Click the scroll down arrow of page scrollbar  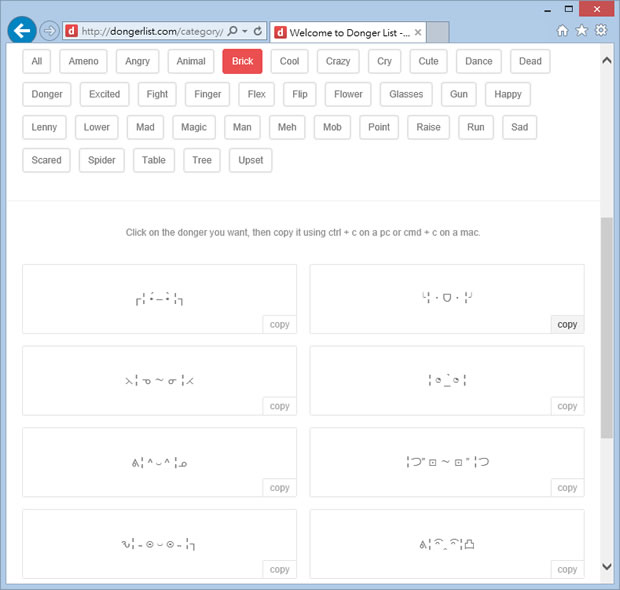point(607,568)
